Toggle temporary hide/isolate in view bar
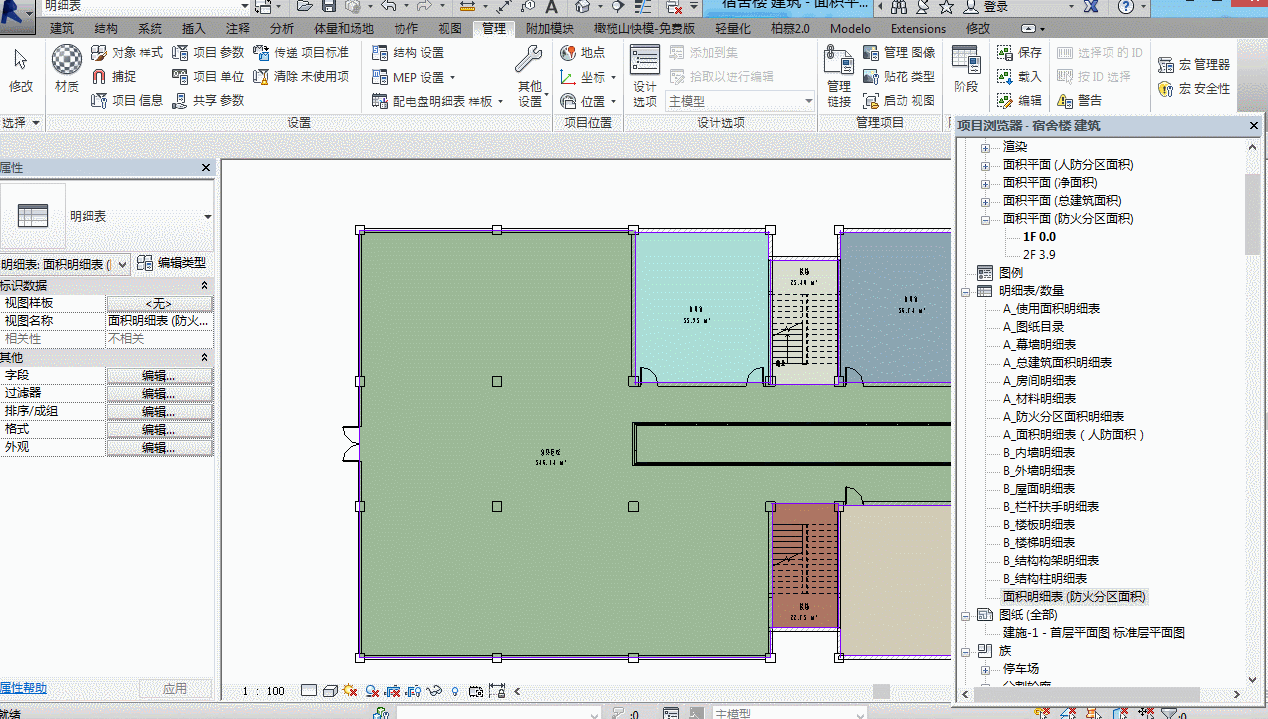 (434, 690)
